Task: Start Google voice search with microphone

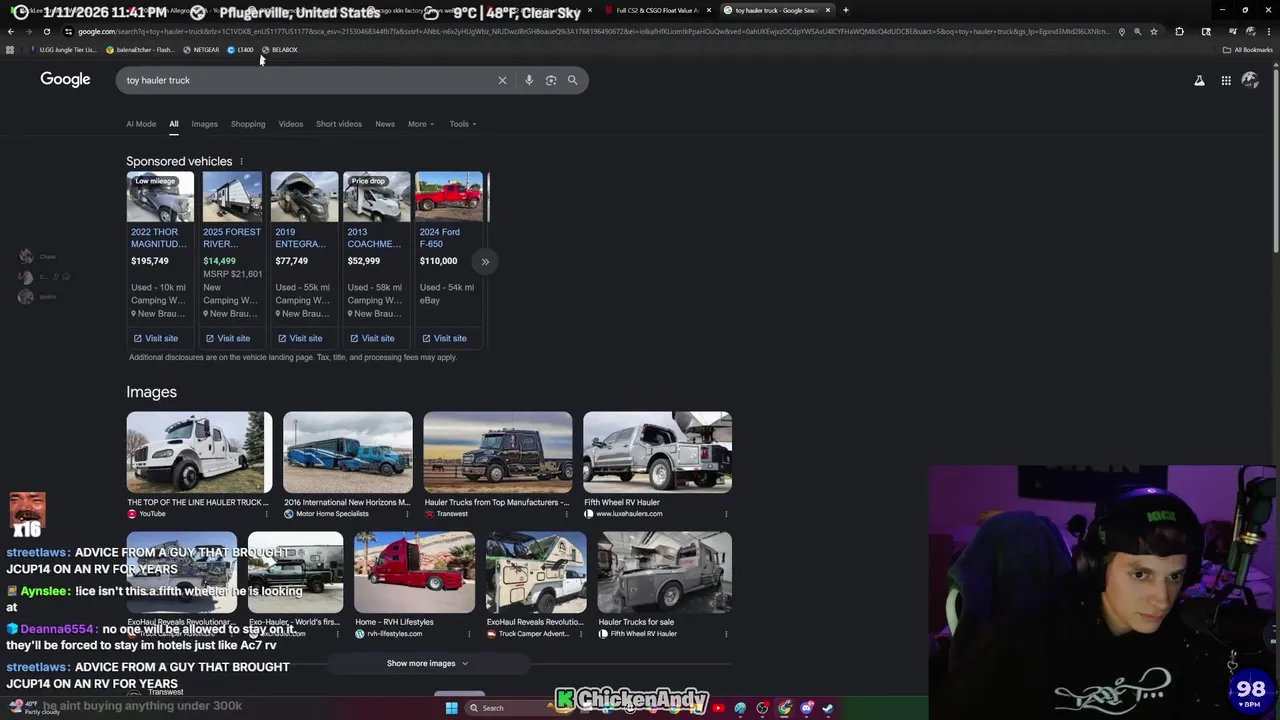Action: coord(529,80)
